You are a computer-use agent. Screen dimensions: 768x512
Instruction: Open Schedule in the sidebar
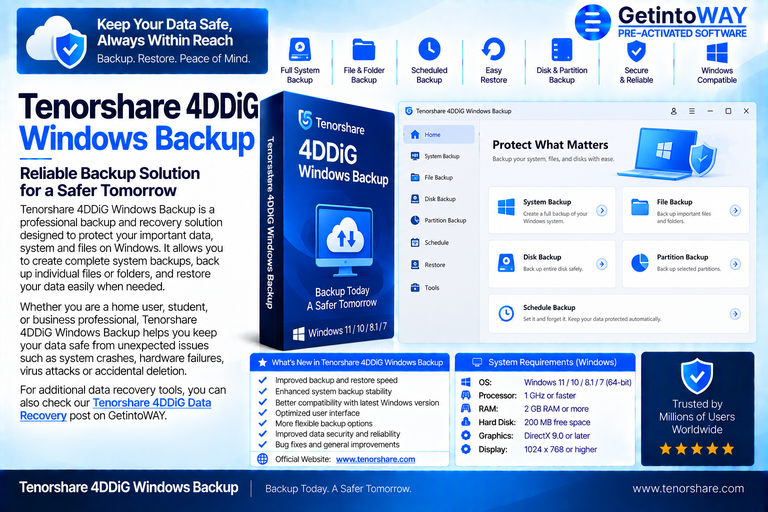[x=438, y=243]
